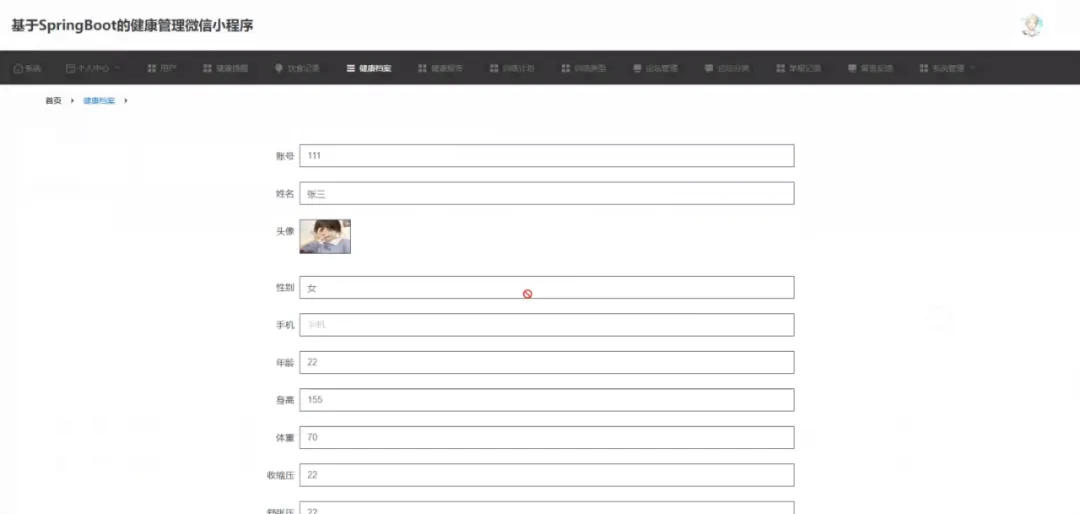Open the user avatar at top right

[x=1031, y=25]
